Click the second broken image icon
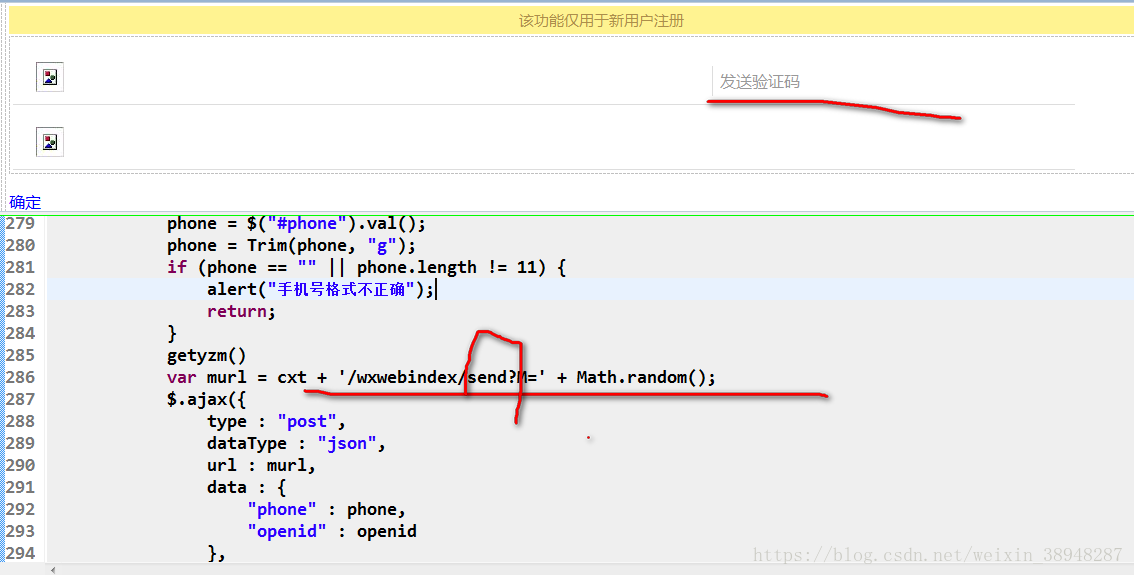 pos(50,142)
